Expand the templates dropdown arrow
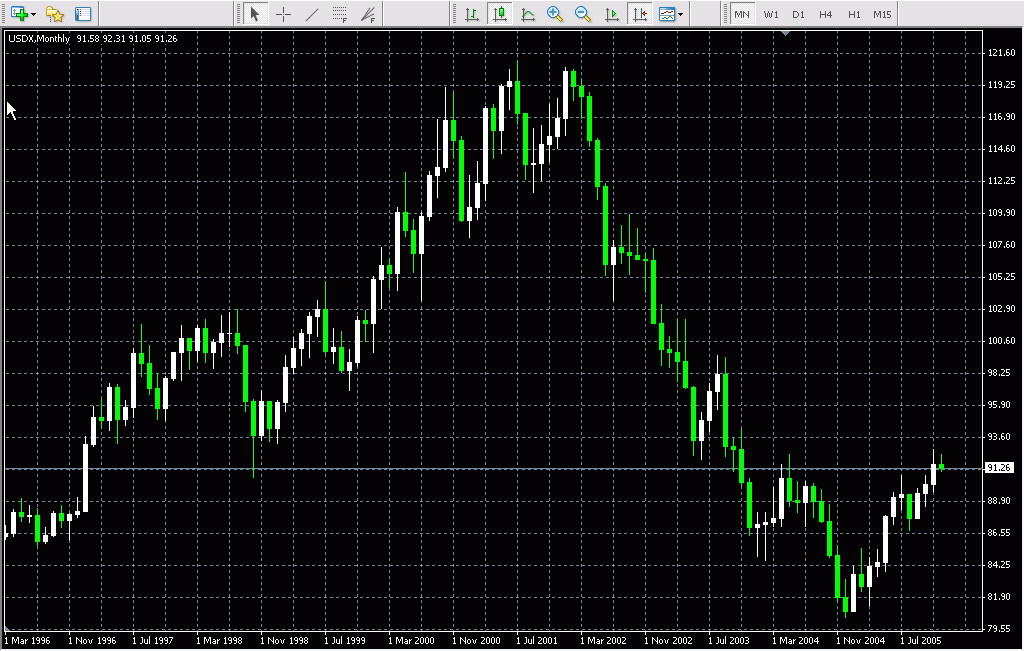The image size is (1024, 651). [680, 14]
